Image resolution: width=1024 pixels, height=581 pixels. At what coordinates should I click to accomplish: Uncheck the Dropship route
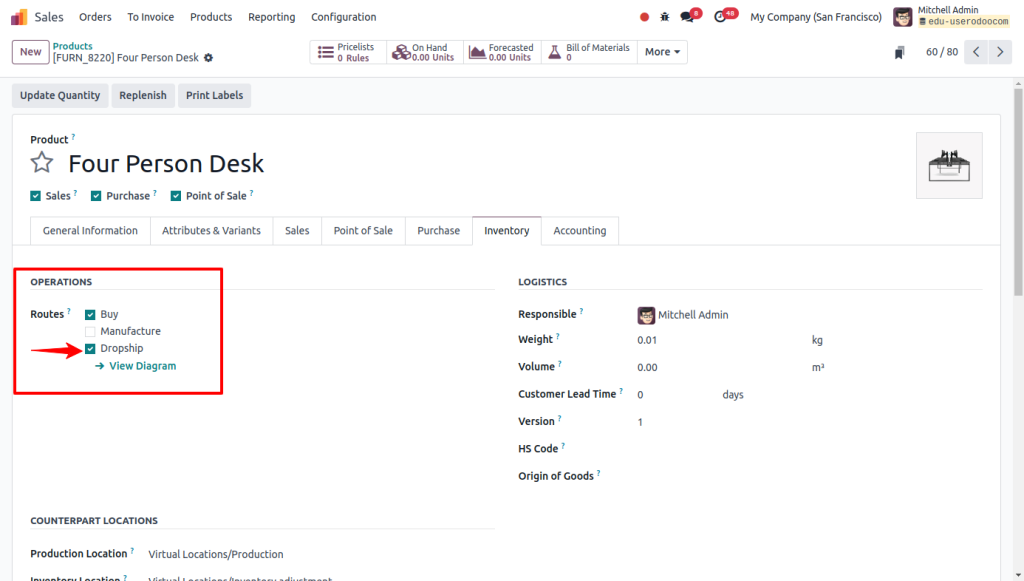point(90,349)
